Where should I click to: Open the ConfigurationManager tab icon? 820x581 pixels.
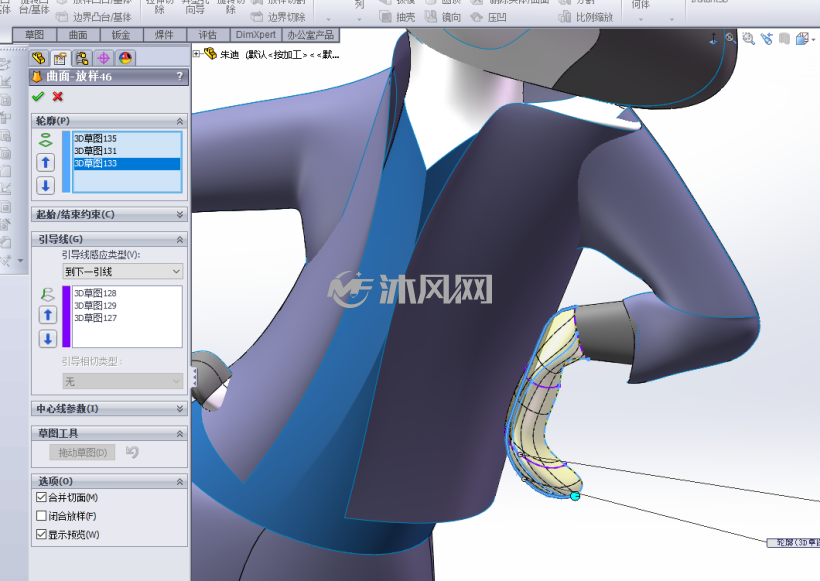[x=82, y=58]
